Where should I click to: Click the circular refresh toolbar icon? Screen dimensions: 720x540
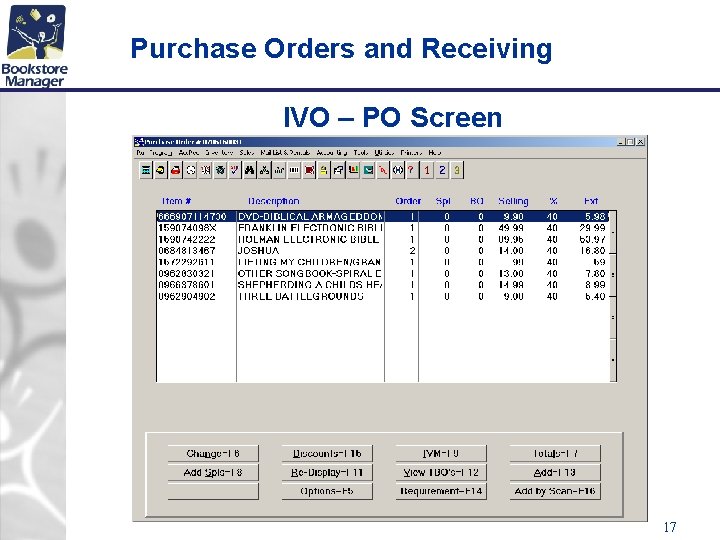click(x=191, y=170)
